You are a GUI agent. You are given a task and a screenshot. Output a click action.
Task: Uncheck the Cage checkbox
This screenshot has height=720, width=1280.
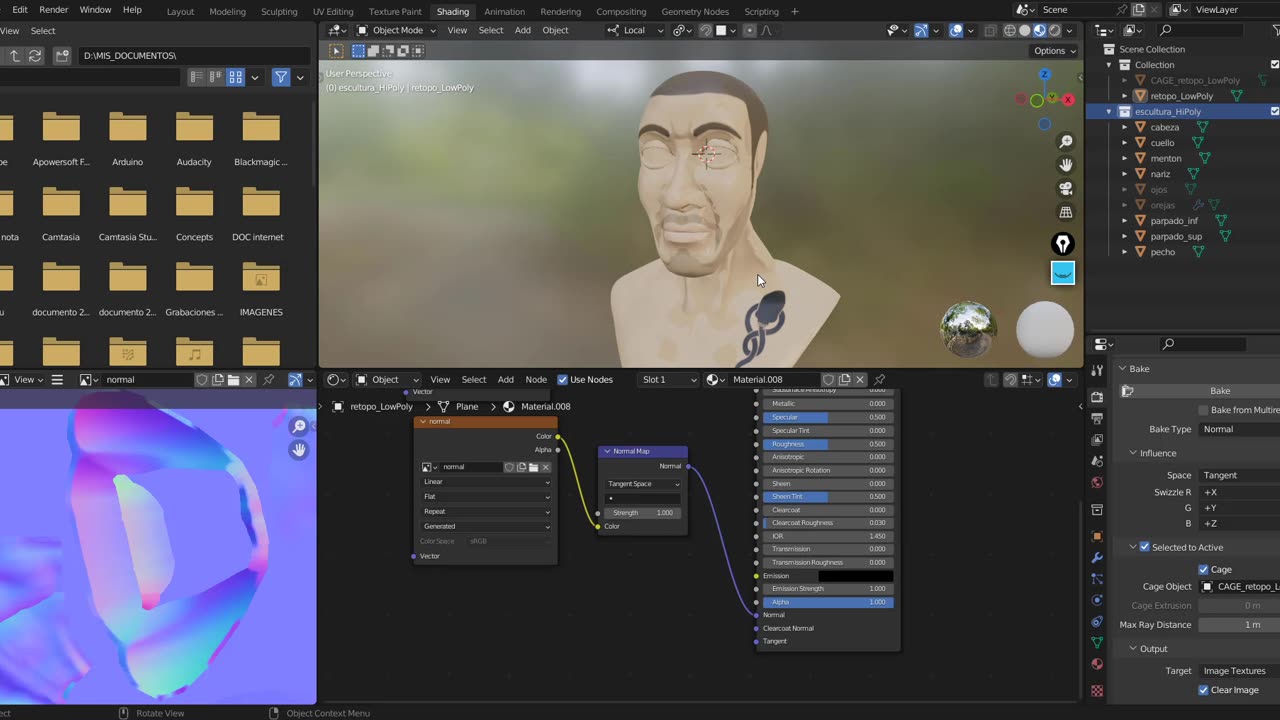1204,569
